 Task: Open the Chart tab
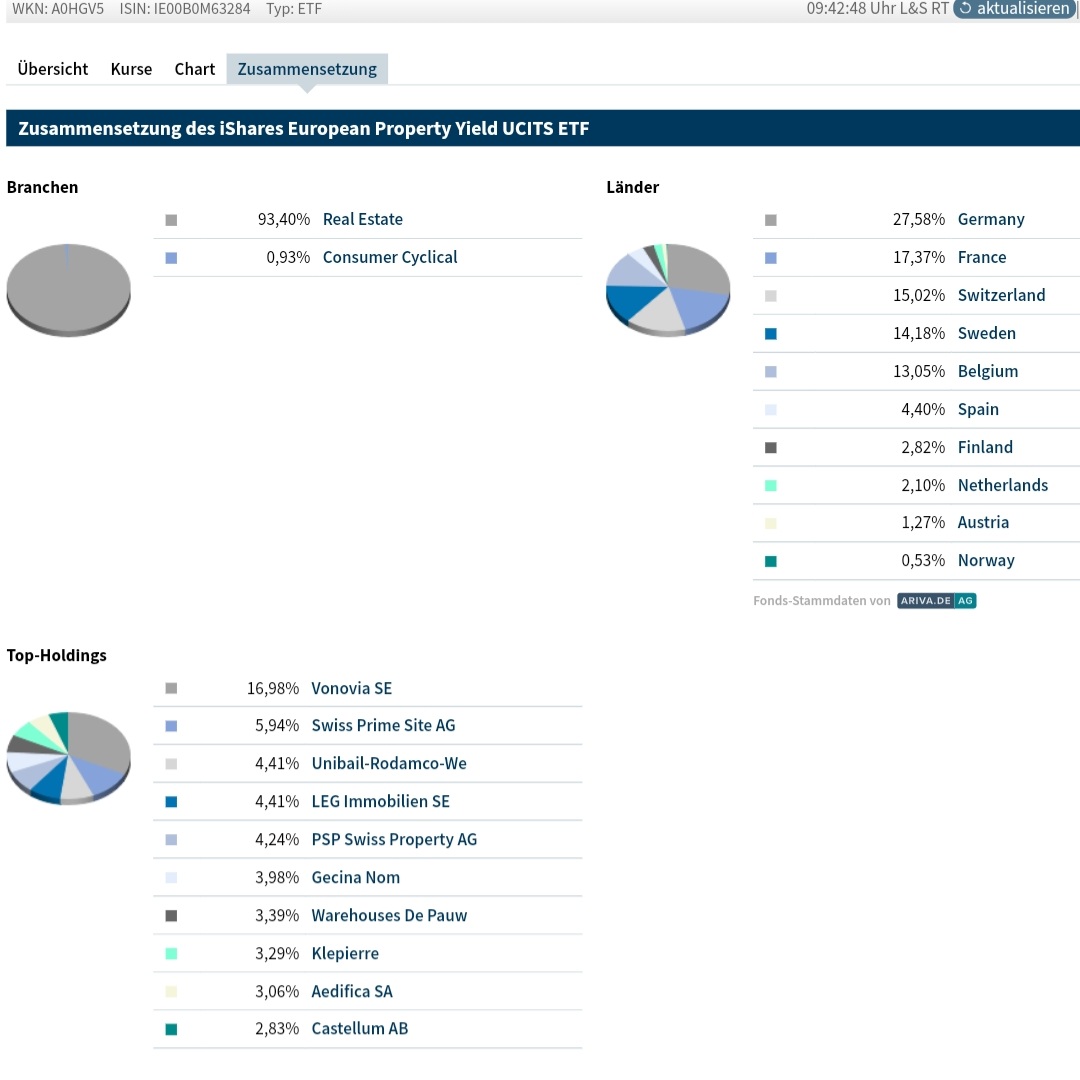click(195, 69)
